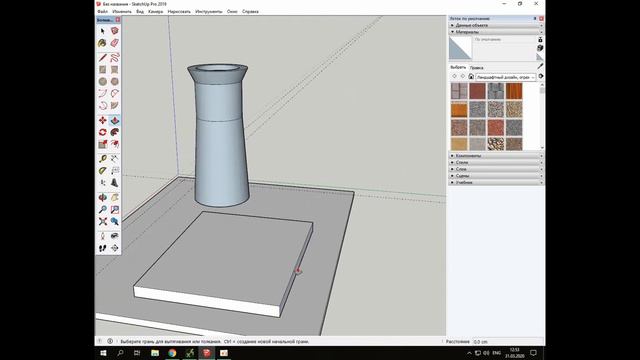The image size is (640, 360).
Task: Click the materials home button
Action: tap(471, 76)
